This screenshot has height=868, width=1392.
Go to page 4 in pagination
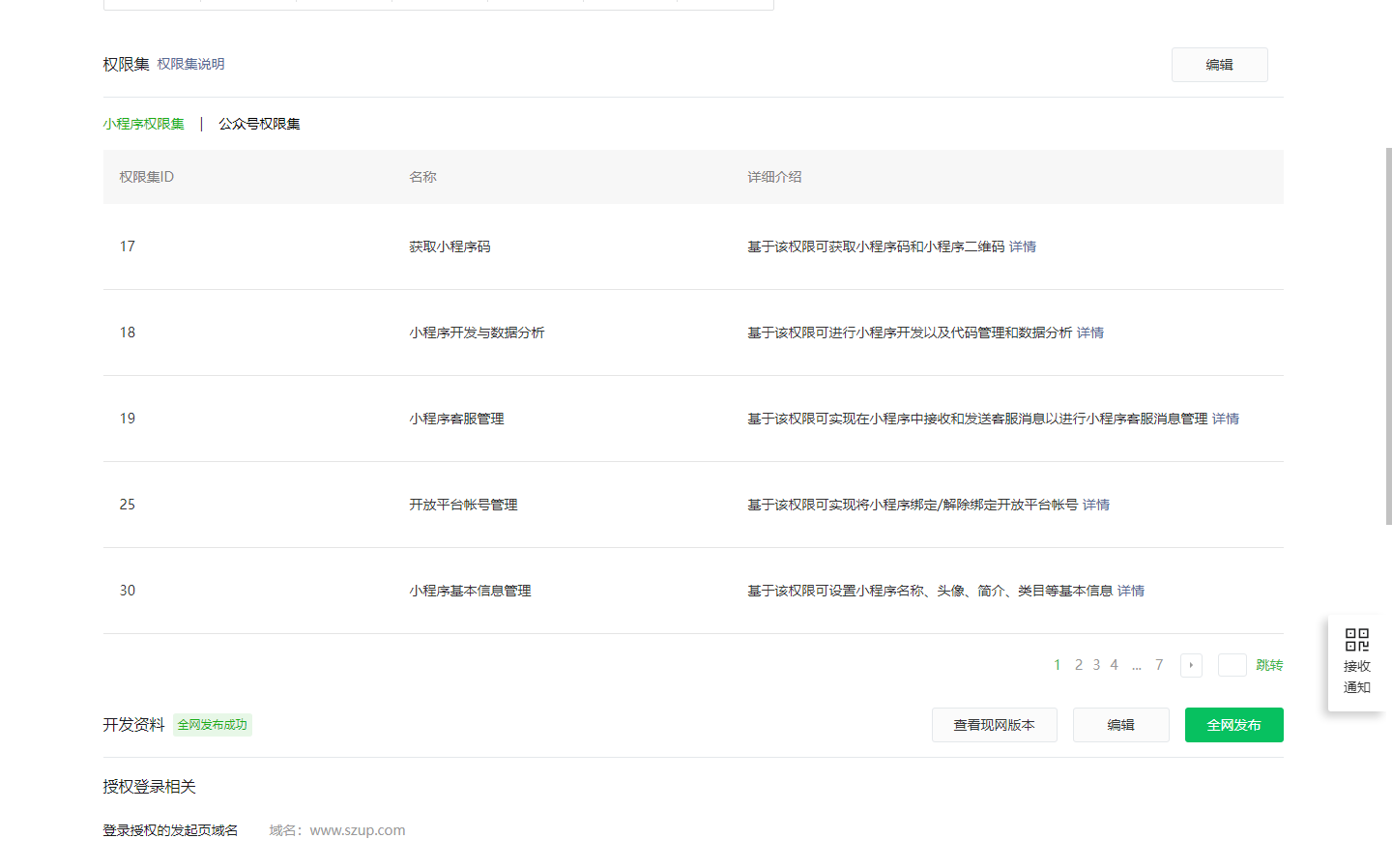click(1115, 665)
